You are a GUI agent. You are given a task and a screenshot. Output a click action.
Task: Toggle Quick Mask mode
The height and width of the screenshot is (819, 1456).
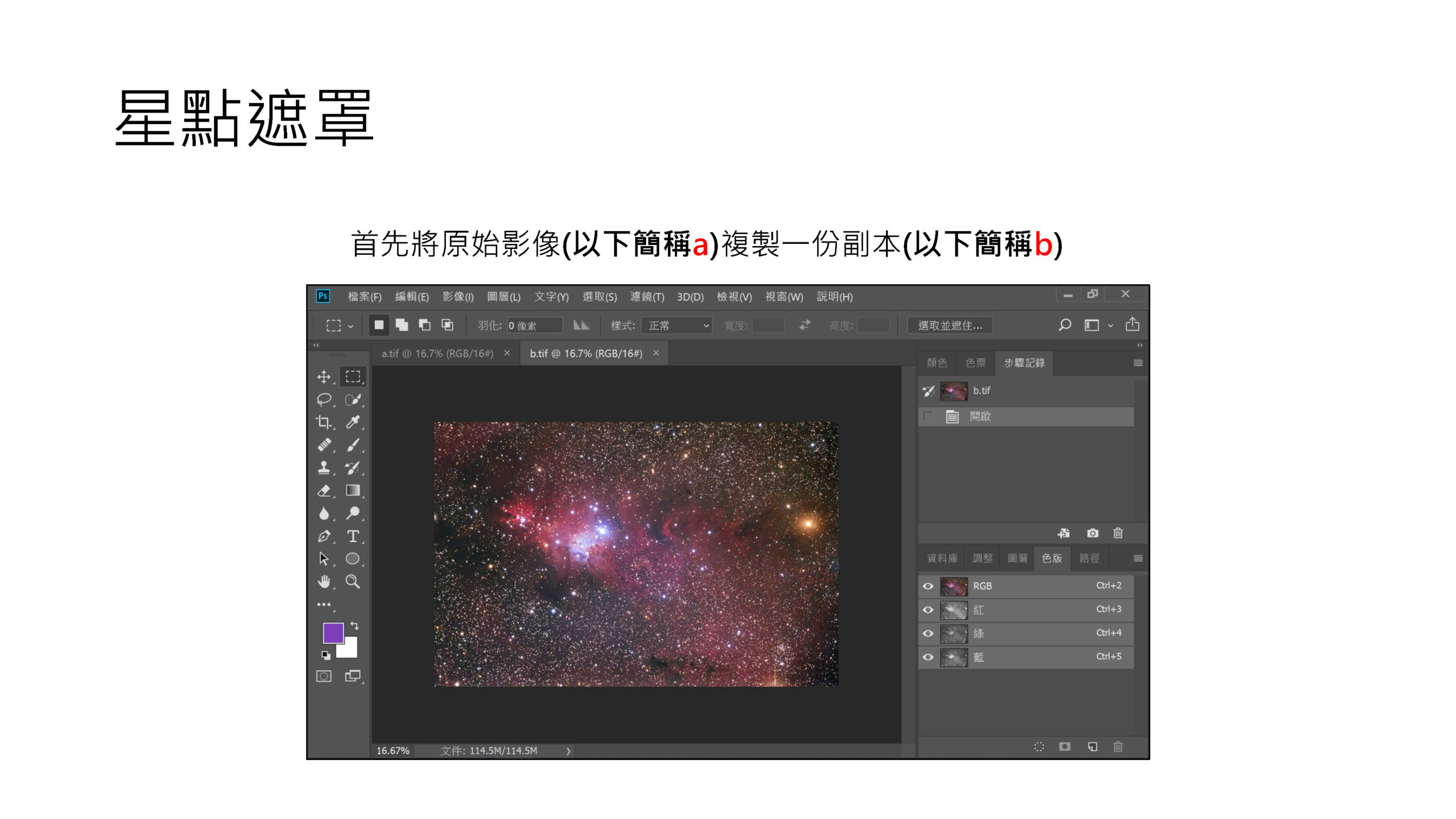tap(324, 676)
